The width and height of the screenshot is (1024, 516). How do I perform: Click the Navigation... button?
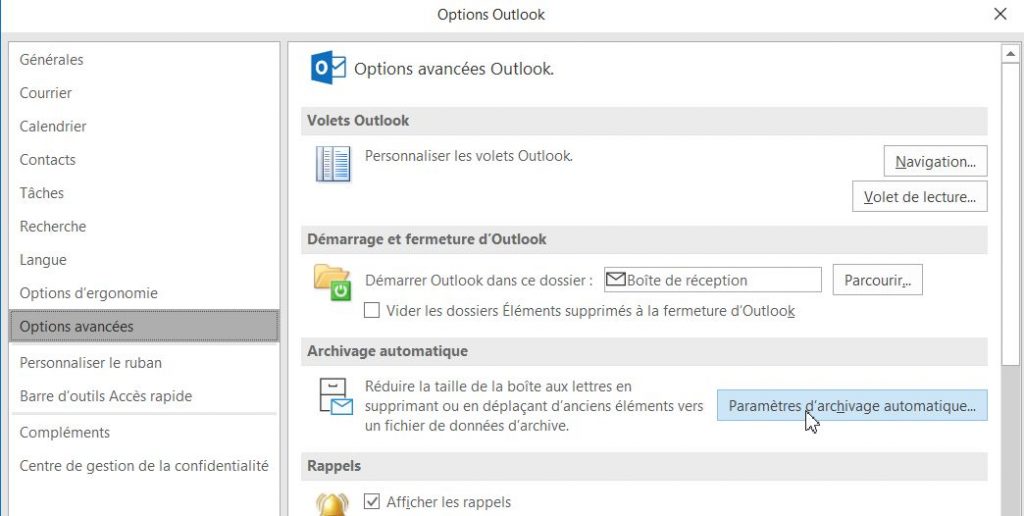(935, 161)
